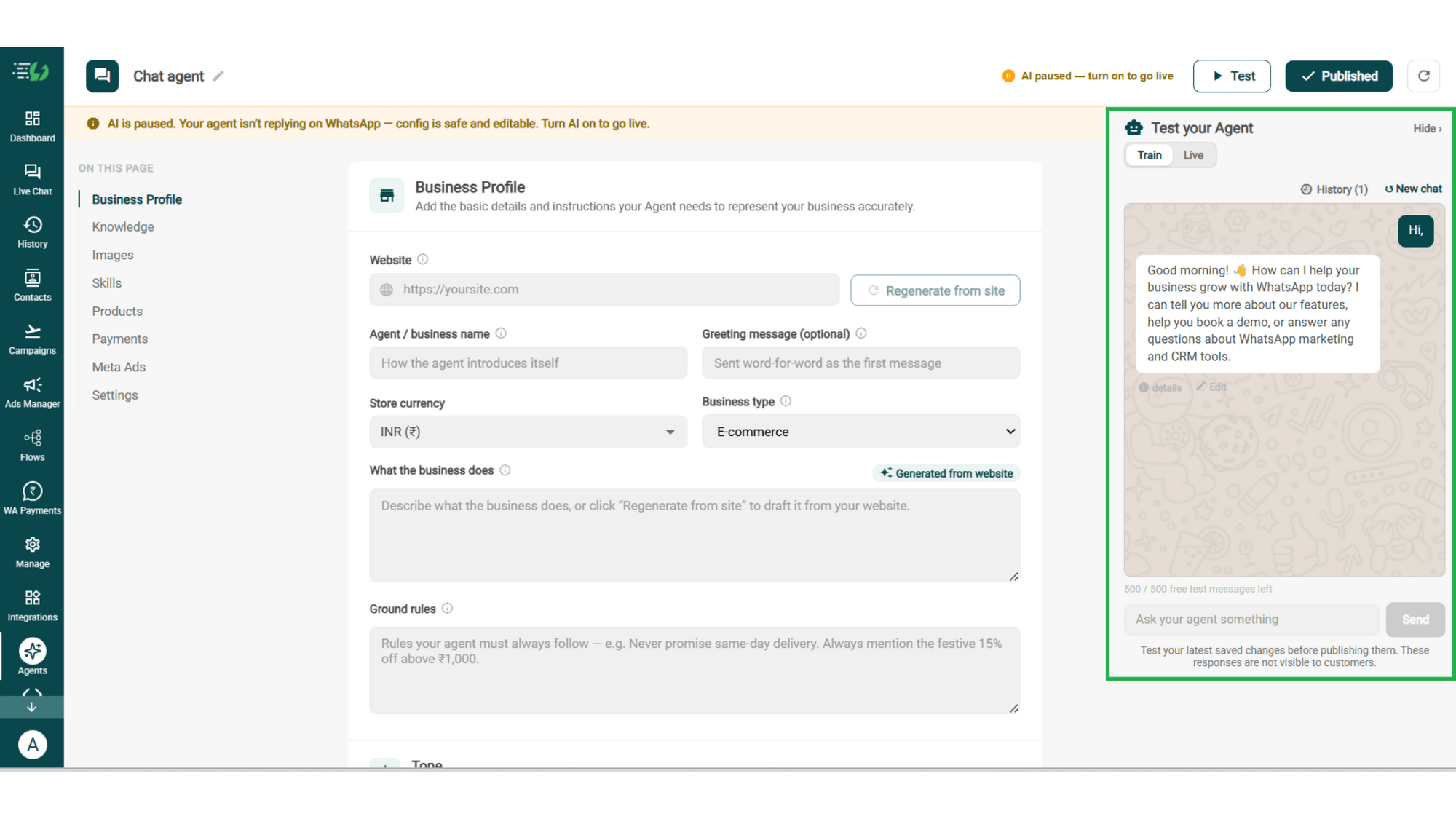
Task: Show info tooltip for Agent / business name
Action: tap(501, 333)
